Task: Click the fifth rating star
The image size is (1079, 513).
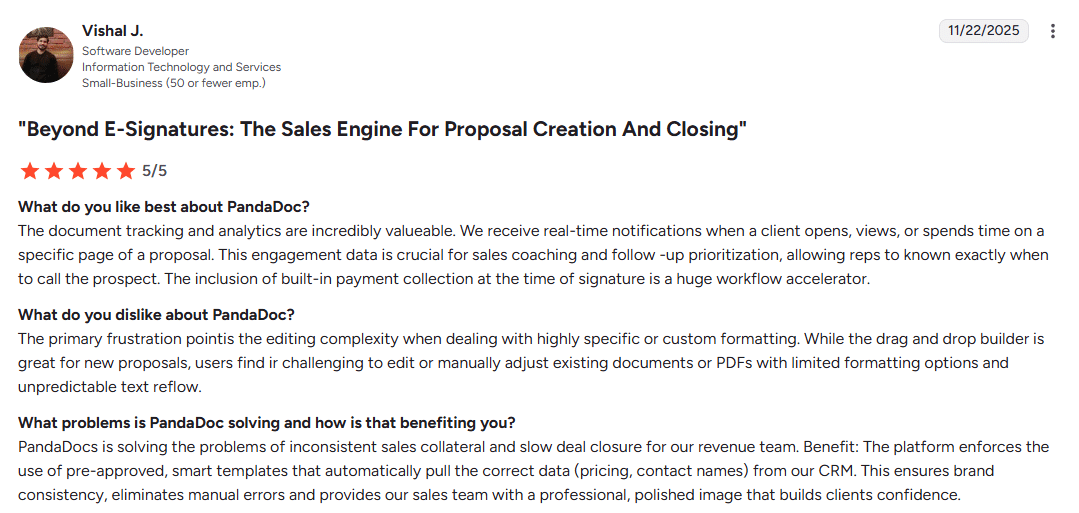Action: [x=125, y=171]
